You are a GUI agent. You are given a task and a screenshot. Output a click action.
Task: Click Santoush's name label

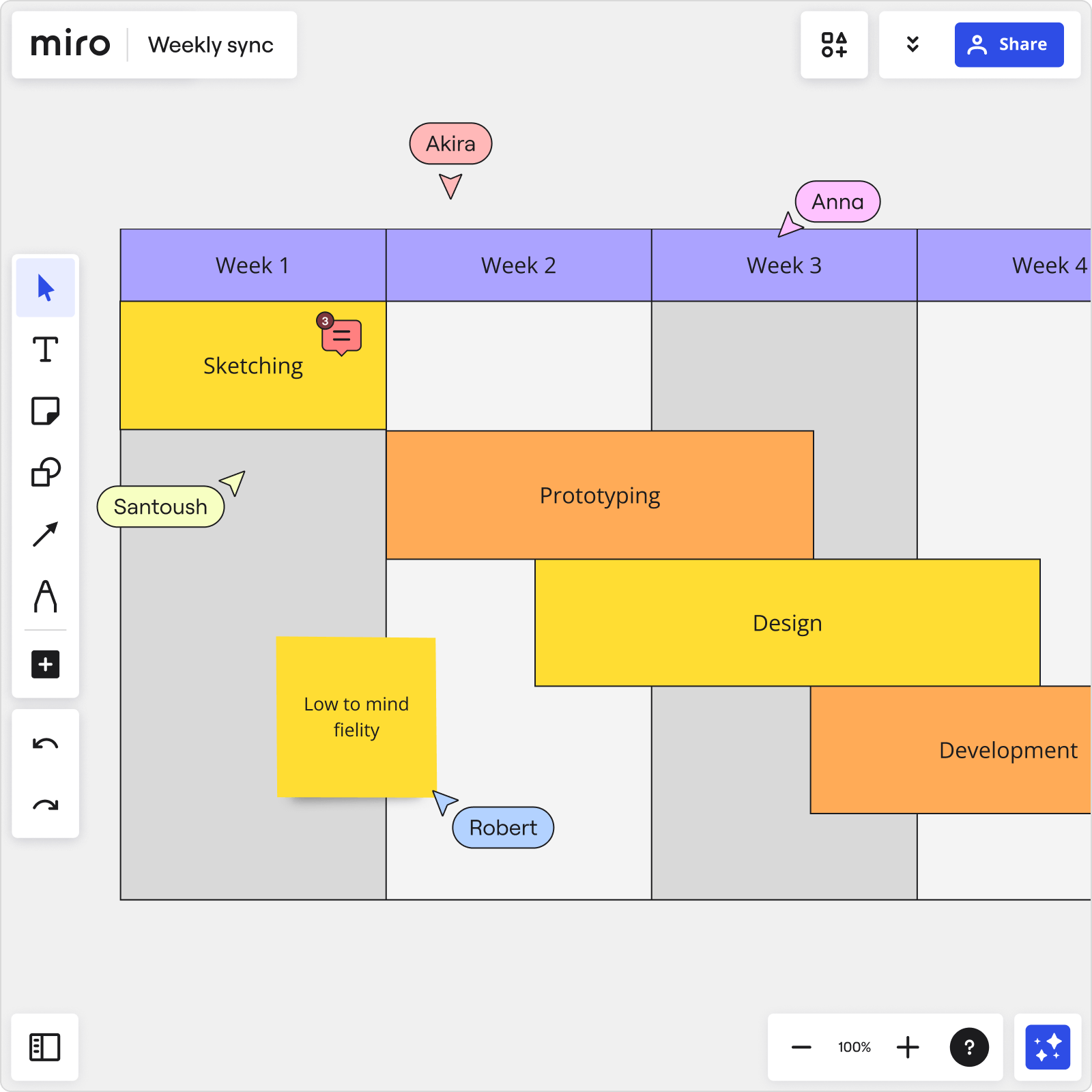[x=160, y=506]
